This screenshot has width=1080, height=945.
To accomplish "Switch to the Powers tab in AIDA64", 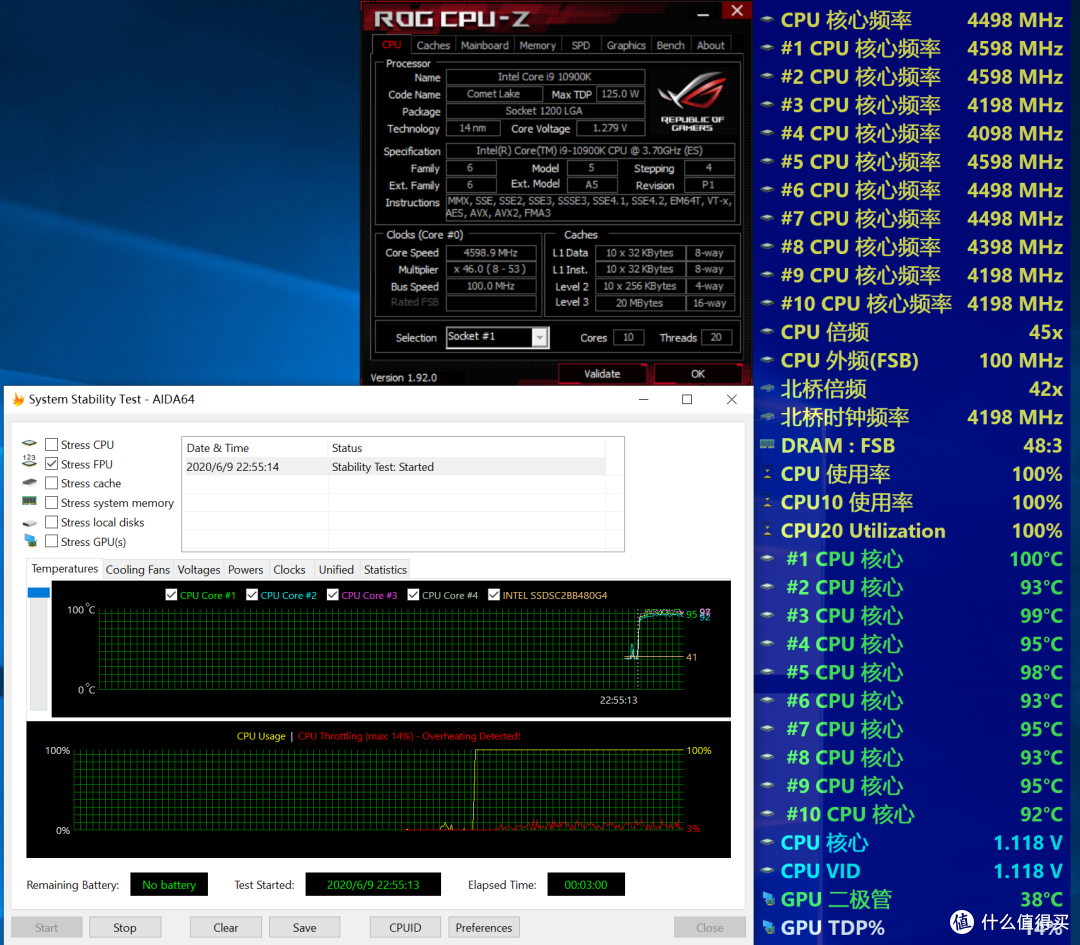I will pos(245,570).
